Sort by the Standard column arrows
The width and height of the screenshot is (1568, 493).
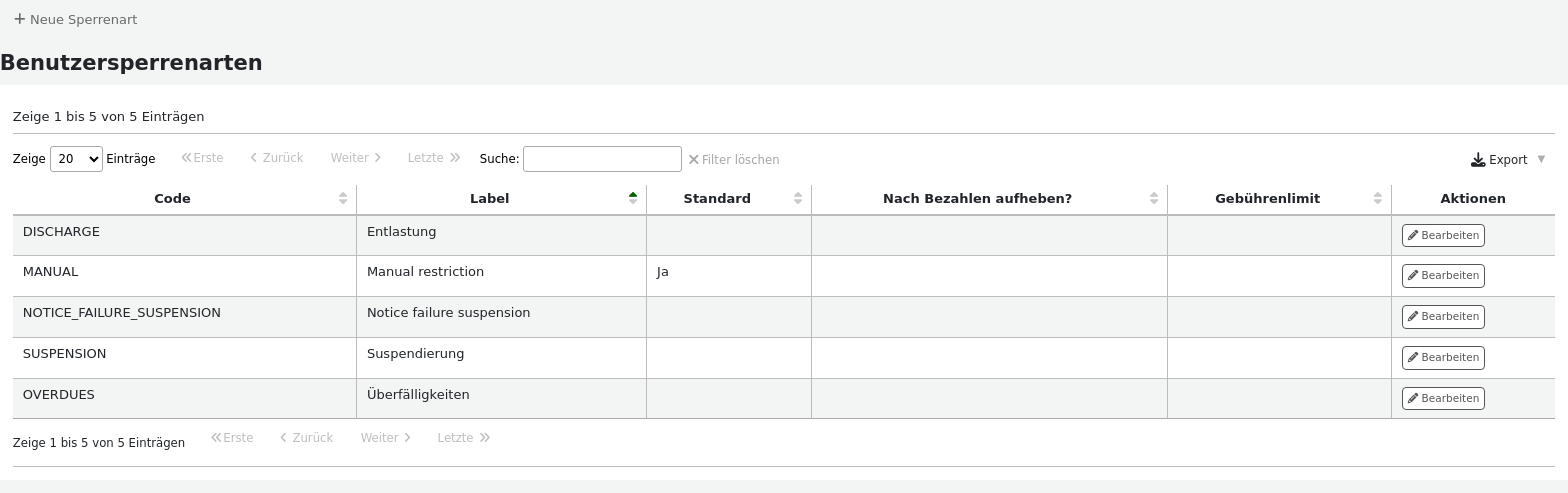click(798, 198)
